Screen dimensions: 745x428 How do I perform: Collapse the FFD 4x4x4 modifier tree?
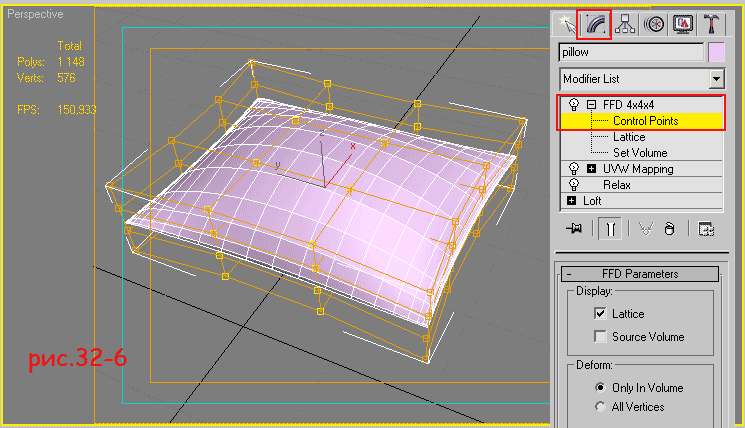coord(591,105)
